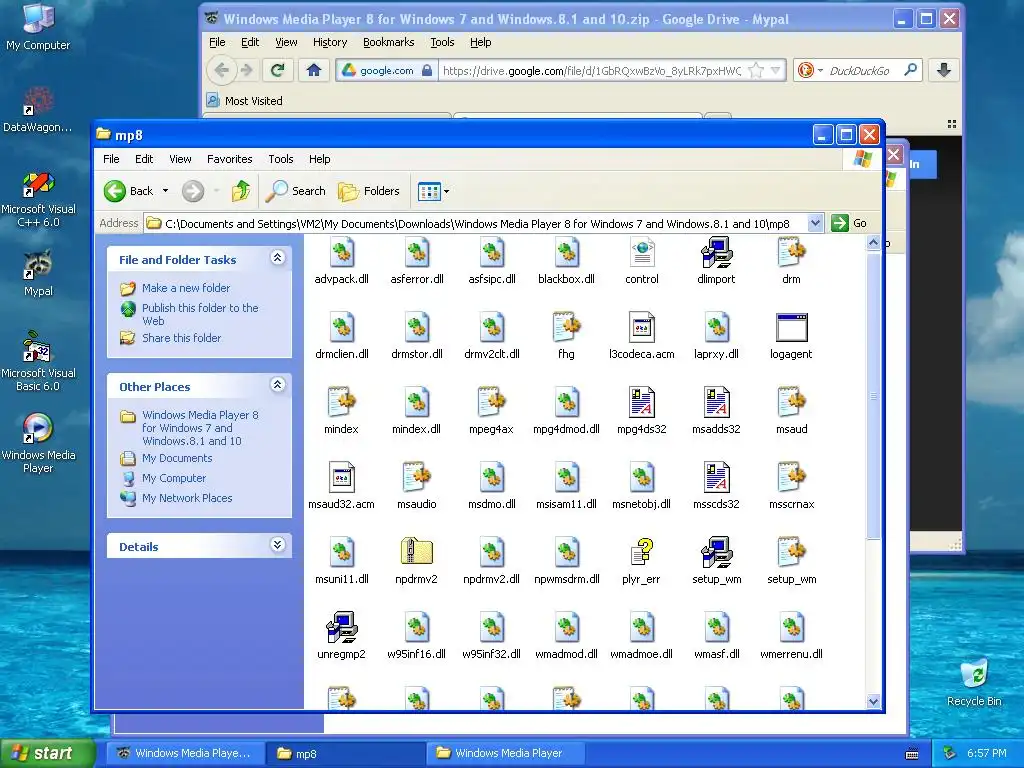Expand the Address bar dropdown
Image resolution: width=1024 pixels, height=768 pixels.
[815, 223]
